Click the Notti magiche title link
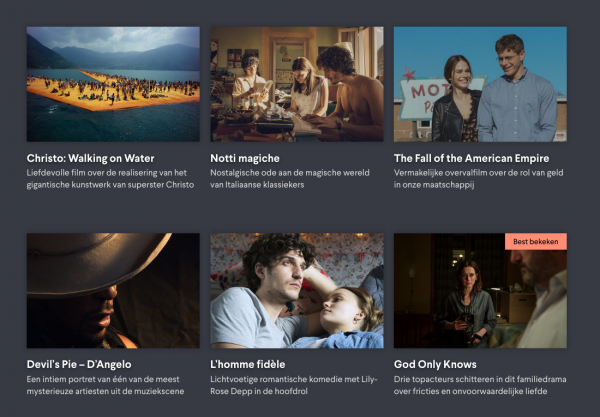Viewport: 600px width, 417px height. pyautogui.click(x=245, y=158)
